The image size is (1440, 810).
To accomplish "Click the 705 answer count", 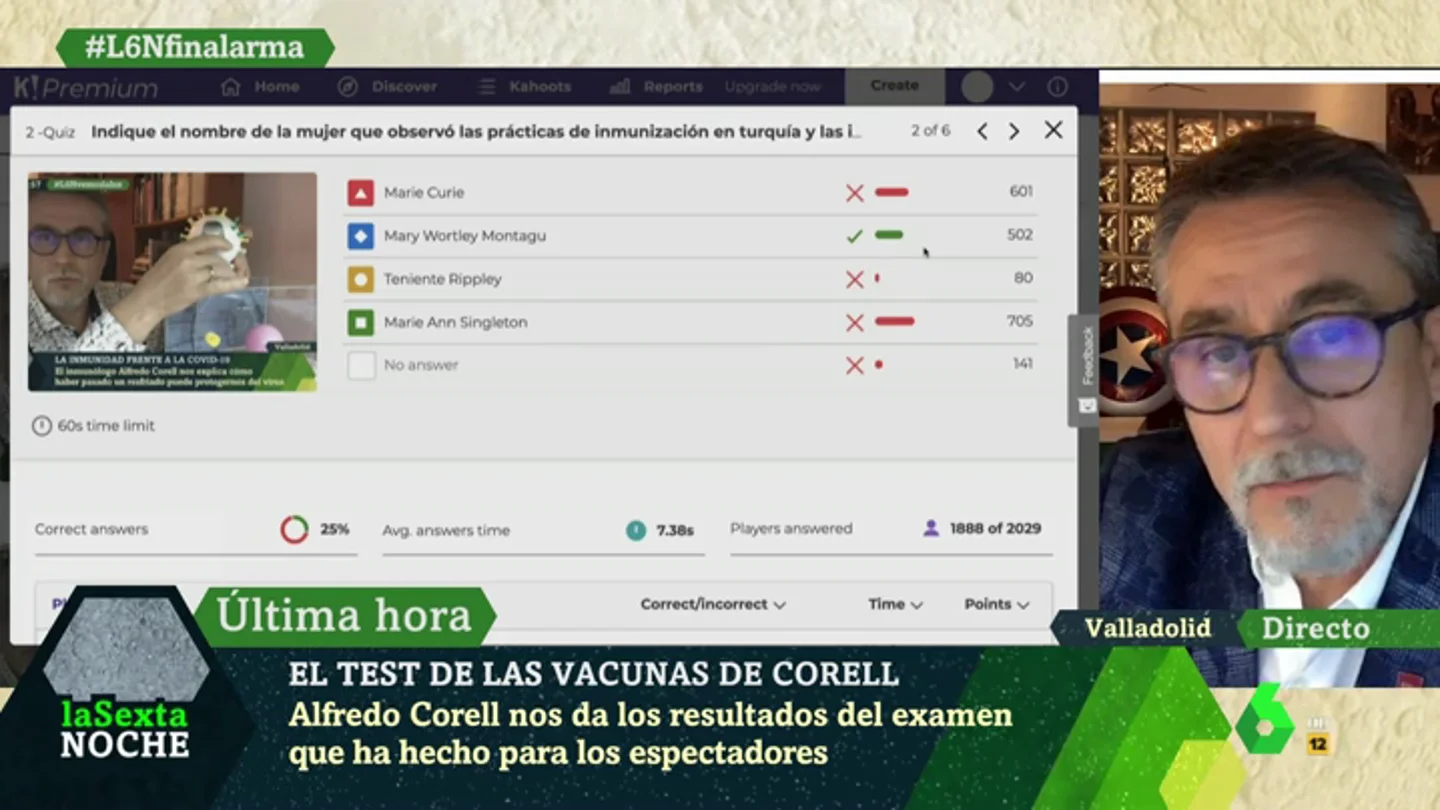I will coord(1020,320).
